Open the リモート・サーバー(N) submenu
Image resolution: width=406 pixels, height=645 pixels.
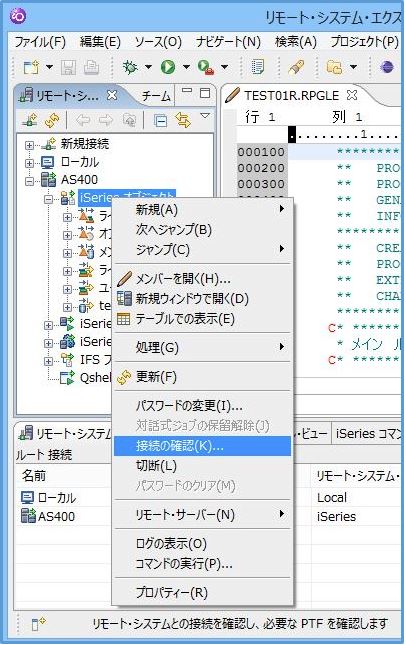pyautogui.click(x=202, y=515)
